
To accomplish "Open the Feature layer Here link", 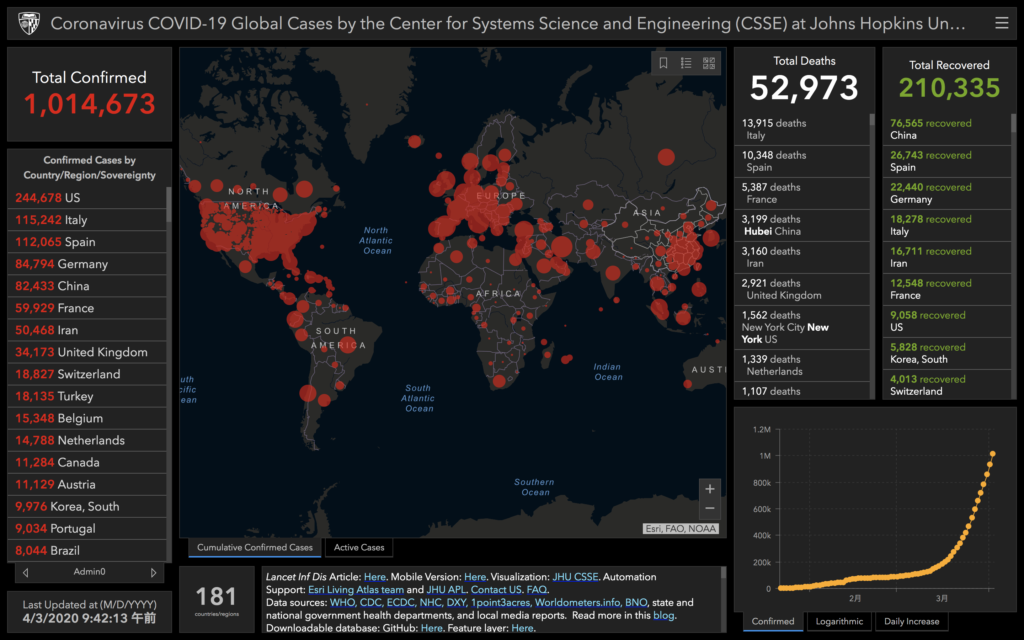I will pyautogui.click(x=522, y=628).
